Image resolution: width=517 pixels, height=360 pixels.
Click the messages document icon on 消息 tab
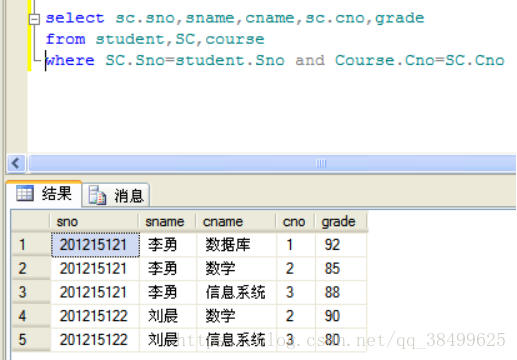(x=97, y=195)
